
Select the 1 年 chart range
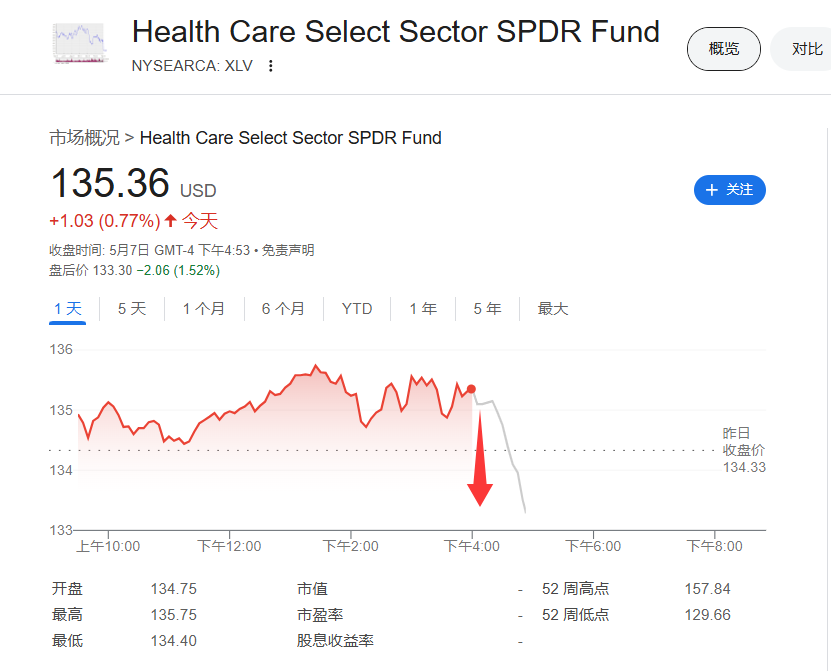pyautogui.click(x=423, y=308)
